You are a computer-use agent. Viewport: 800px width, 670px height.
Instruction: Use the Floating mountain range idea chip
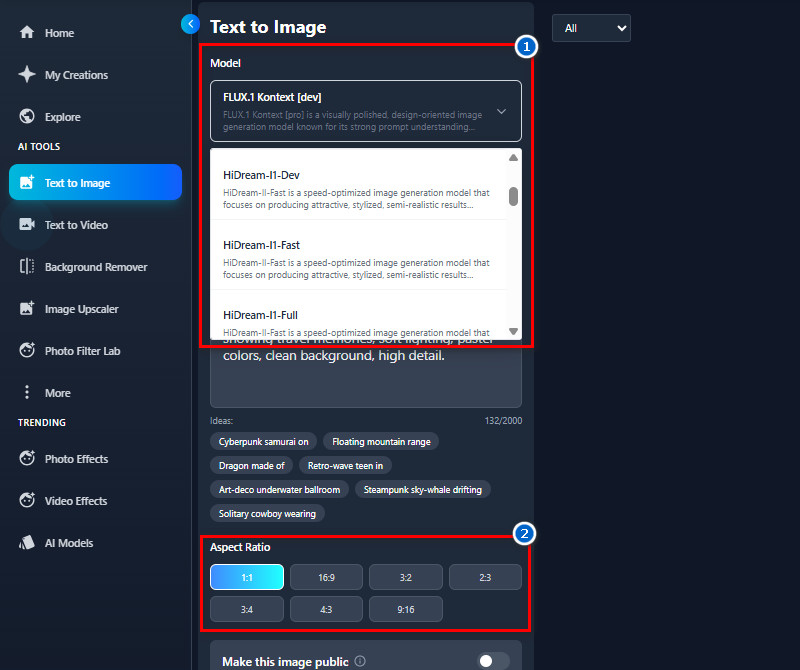click(381, 441)
